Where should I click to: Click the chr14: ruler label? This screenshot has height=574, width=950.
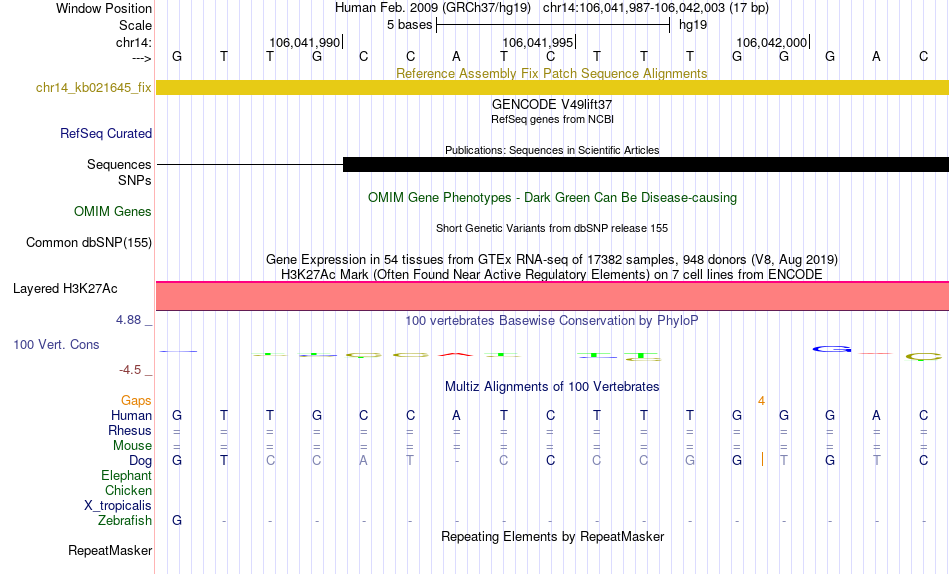click(134, 42)
